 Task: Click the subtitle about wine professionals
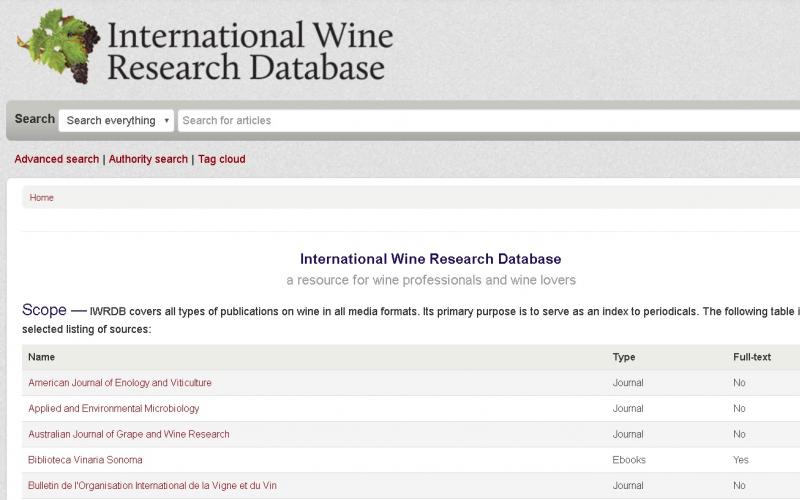431,280
